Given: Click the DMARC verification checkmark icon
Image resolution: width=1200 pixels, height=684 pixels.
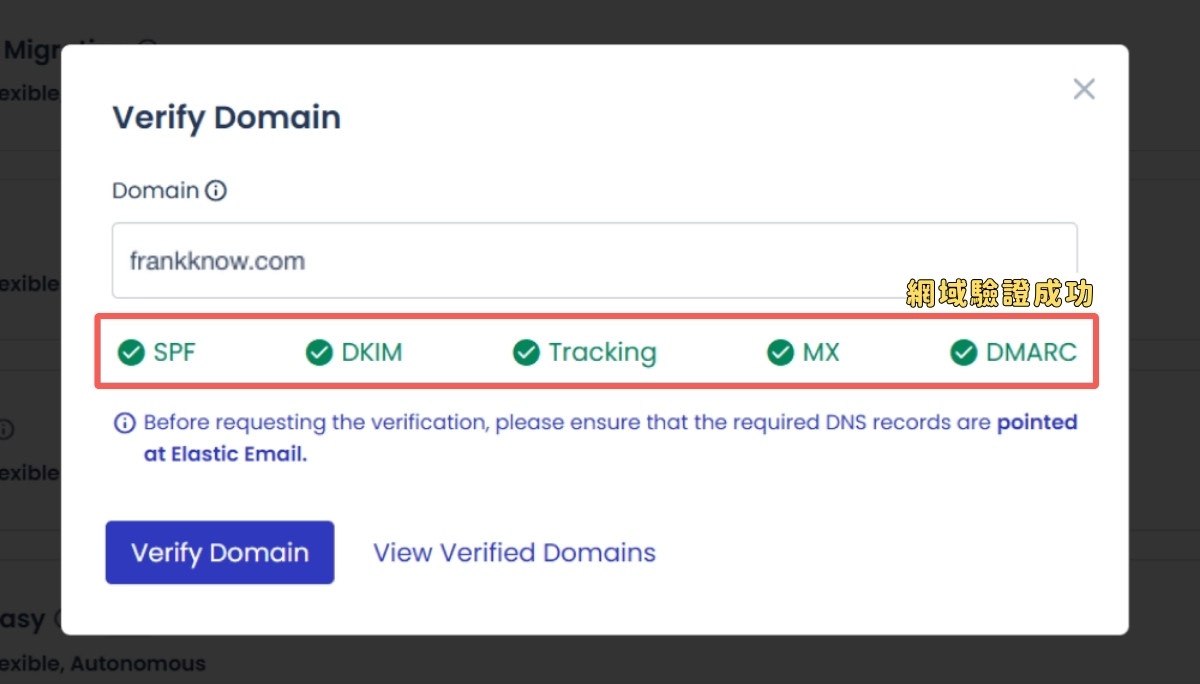Looking at the screenshot, I should [964, 352].
